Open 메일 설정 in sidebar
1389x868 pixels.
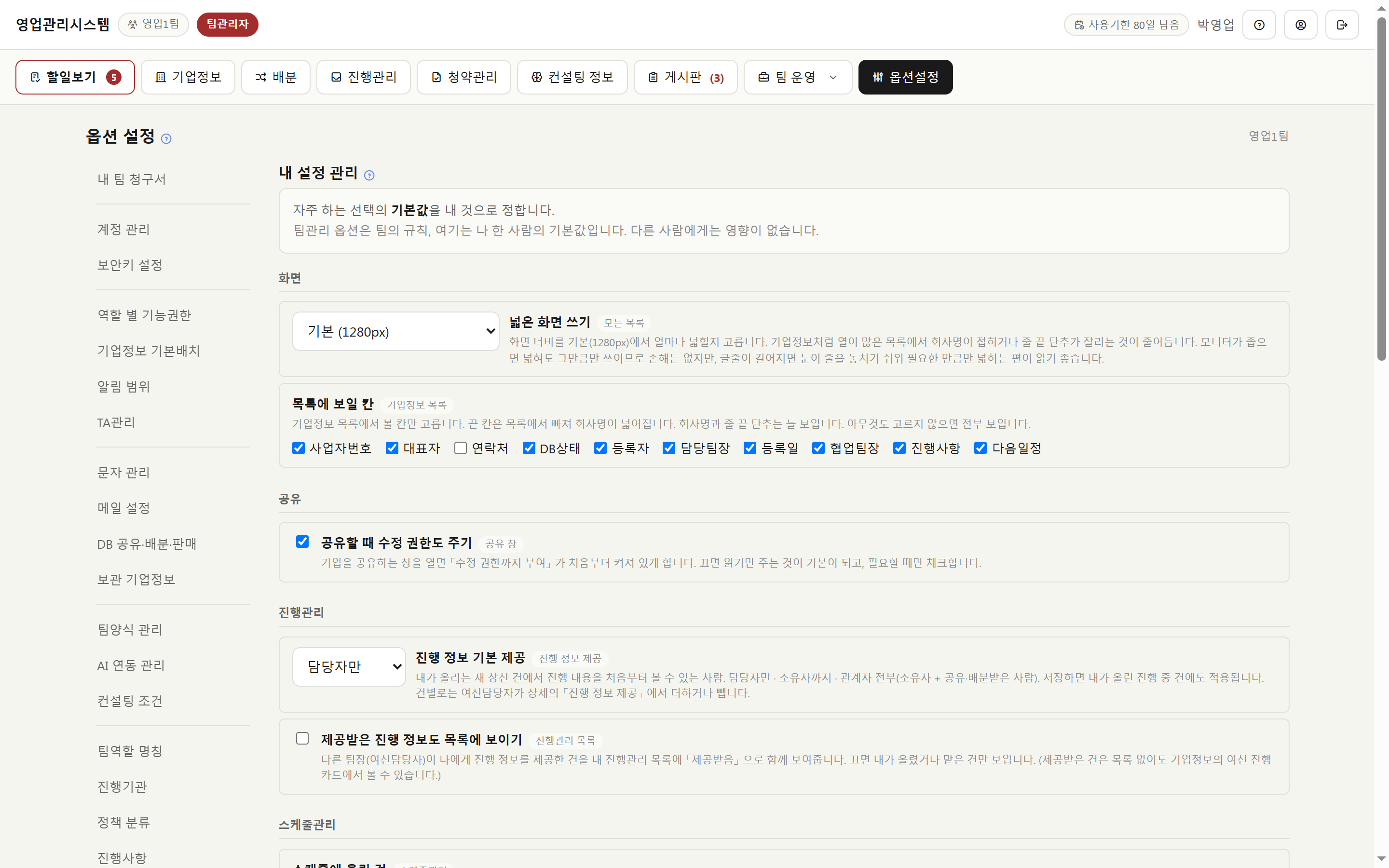pos(123,508)
